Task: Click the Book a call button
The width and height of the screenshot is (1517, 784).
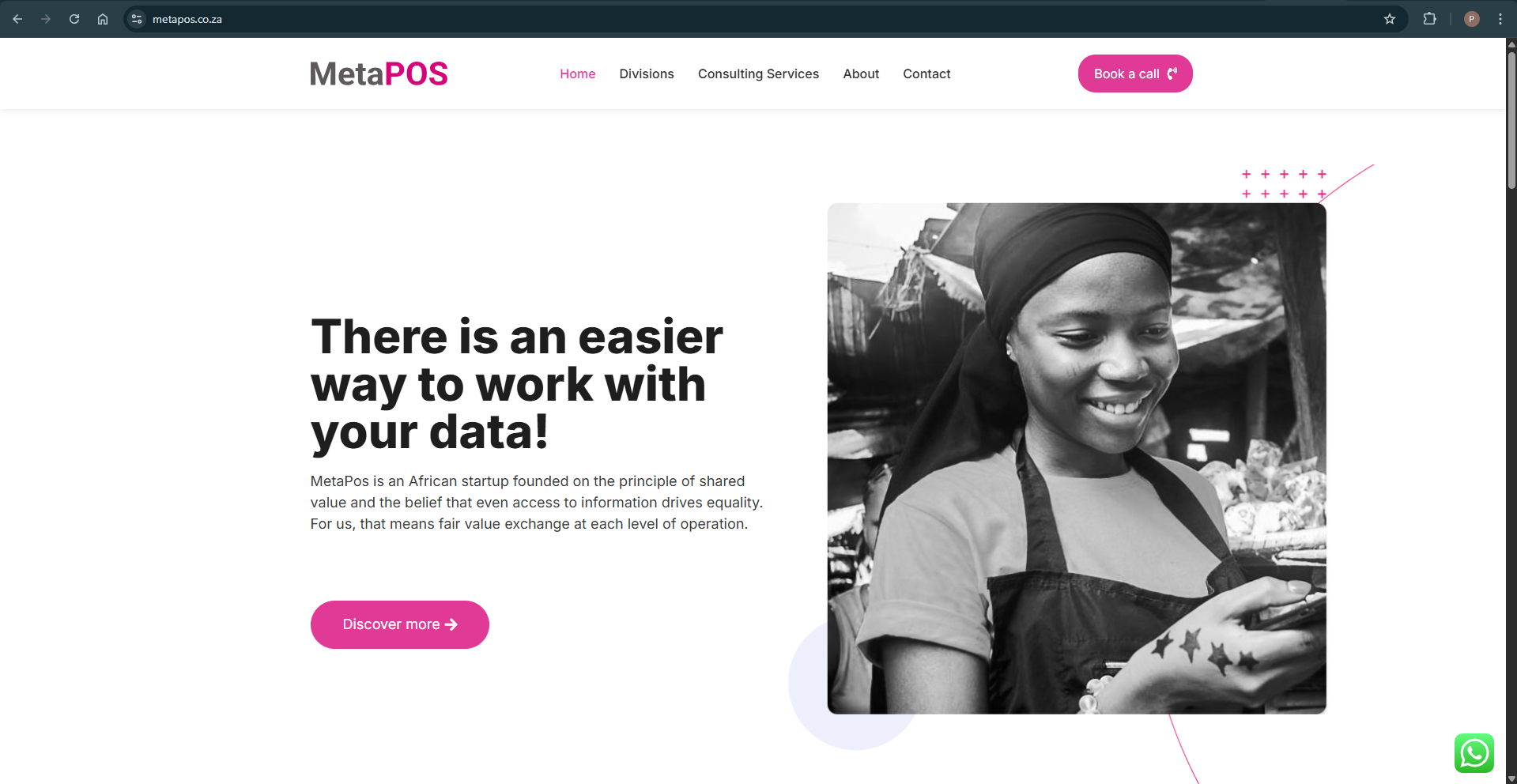Action: pyautogui.click(x=1135, y=73)
